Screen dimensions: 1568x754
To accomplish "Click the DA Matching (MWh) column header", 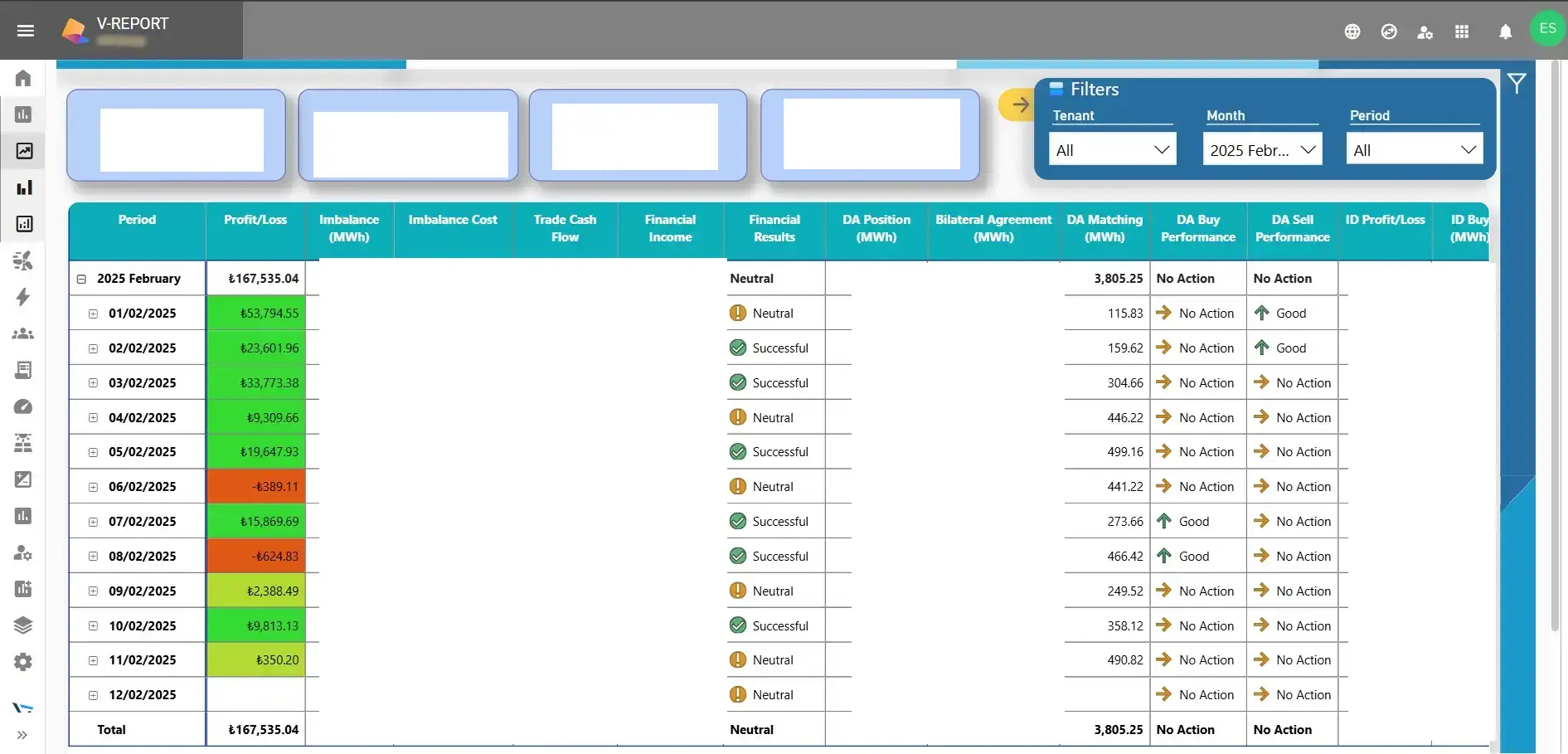I will pyautogui.click(x=1104, y=228).
